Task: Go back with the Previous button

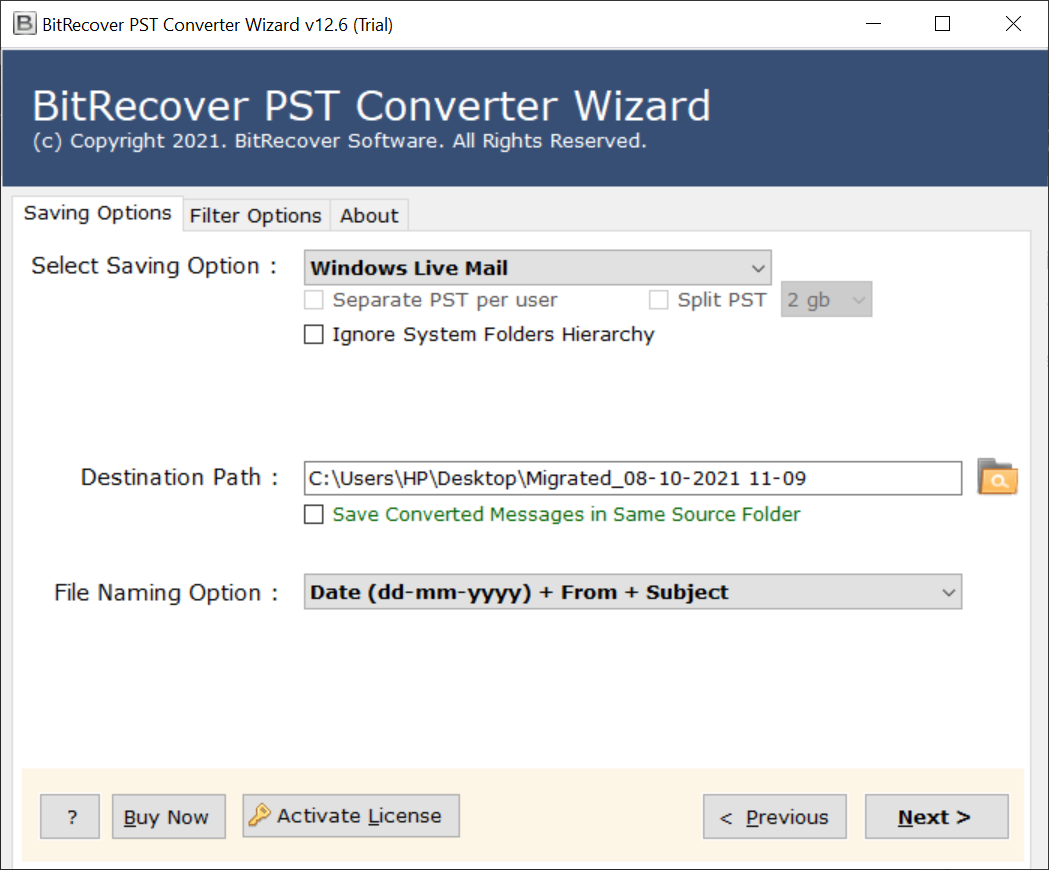Action: pyautogui.click(x=775, y=816)
